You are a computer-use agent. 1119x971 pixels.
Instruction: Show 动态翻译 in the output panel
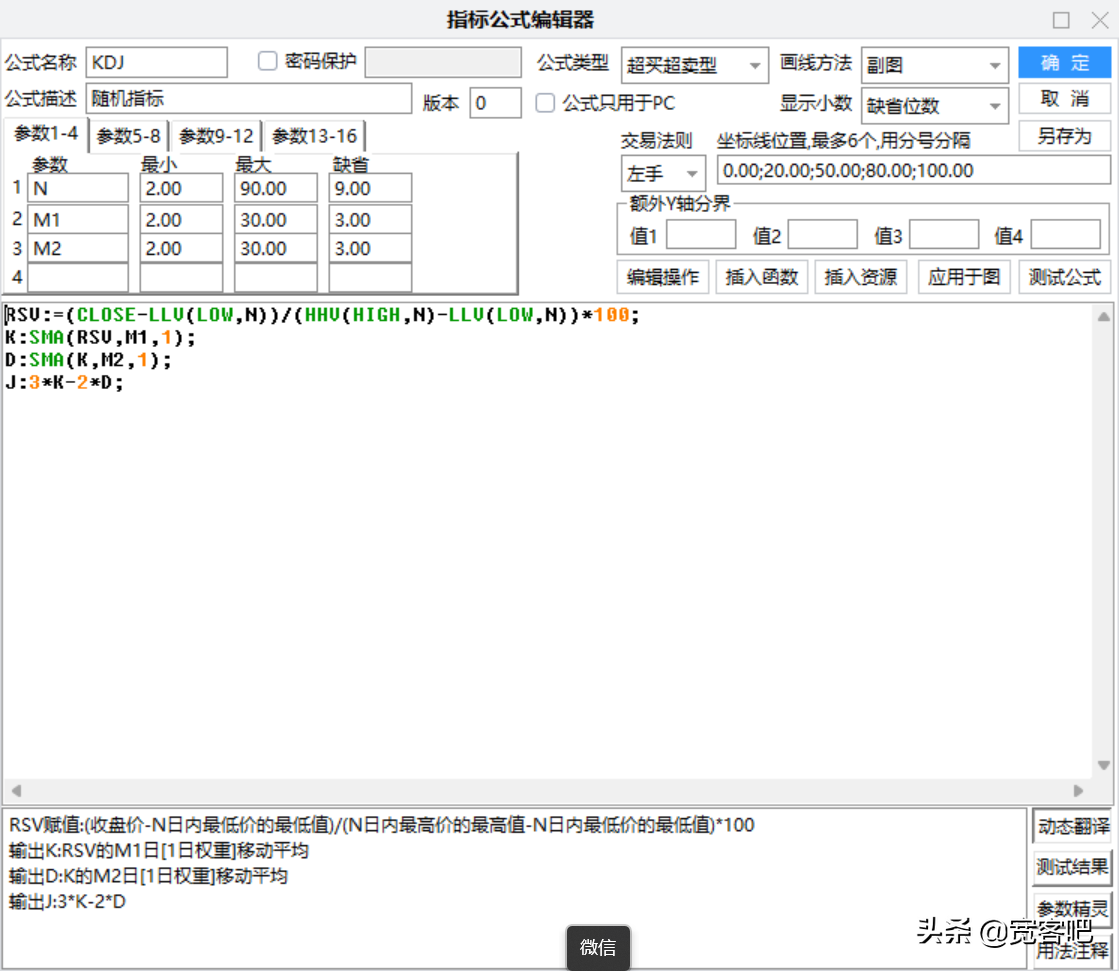tap(1072, 826)
